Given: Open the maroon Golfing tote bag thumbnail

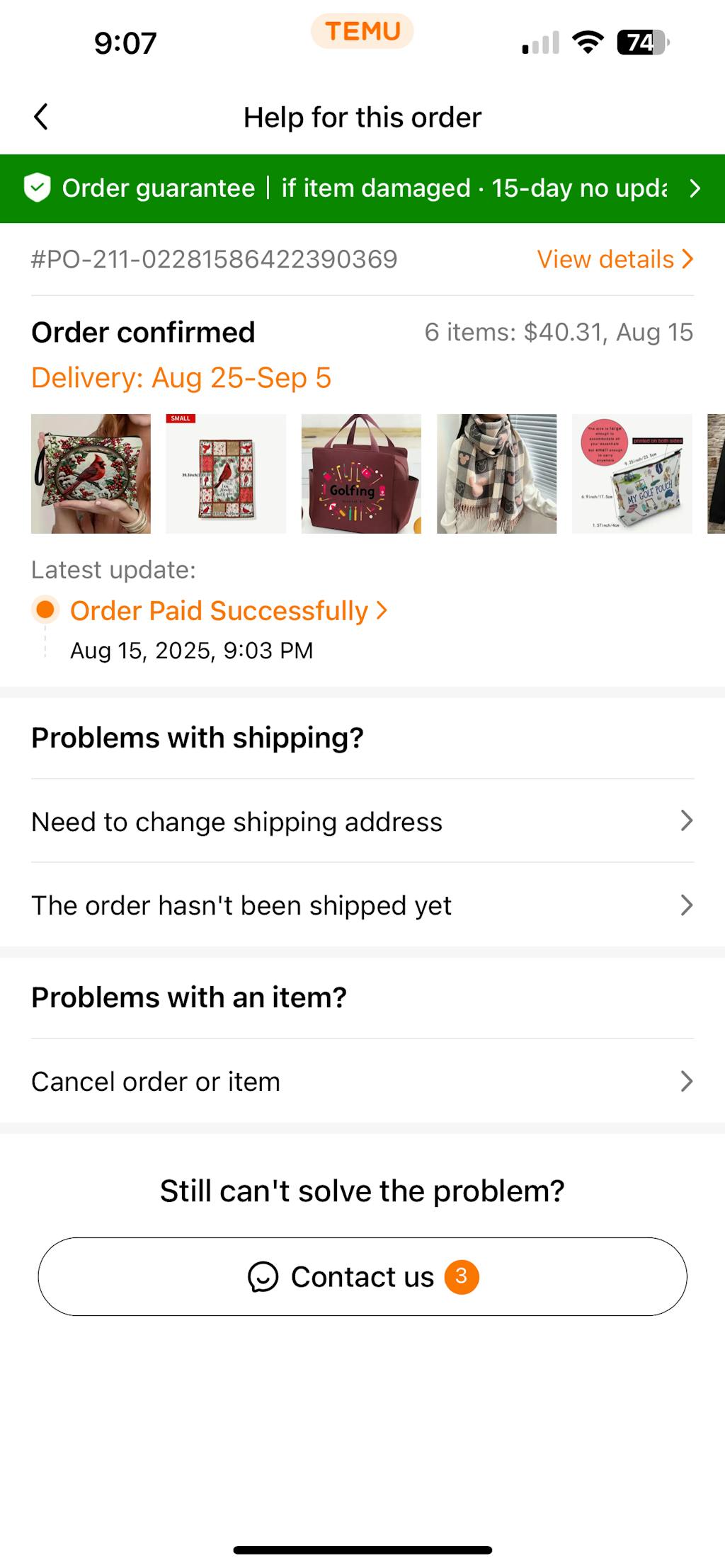Looking at the screenshot, I should (x=361, y=474).
